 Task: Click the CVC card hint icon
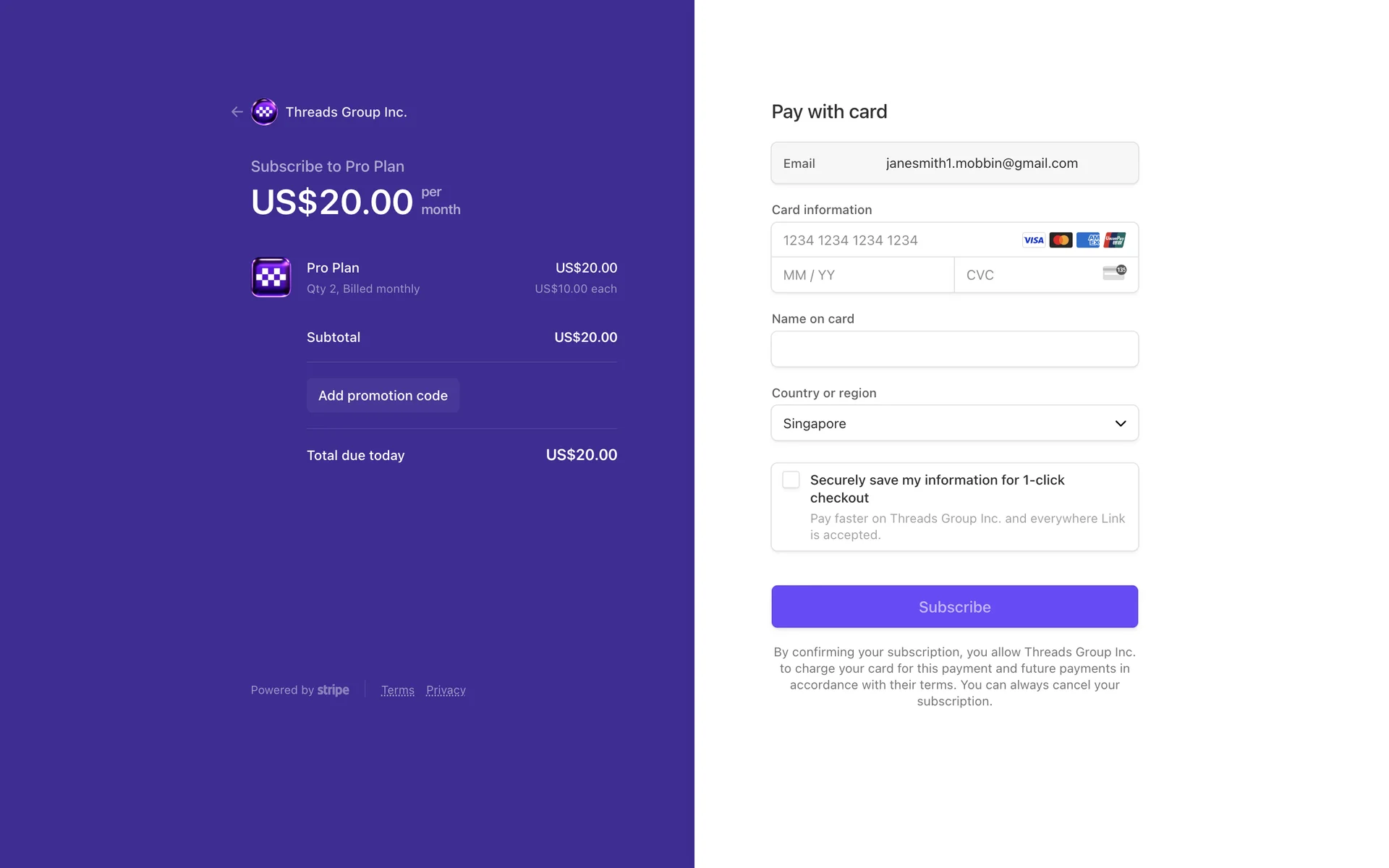[1114, 273]
